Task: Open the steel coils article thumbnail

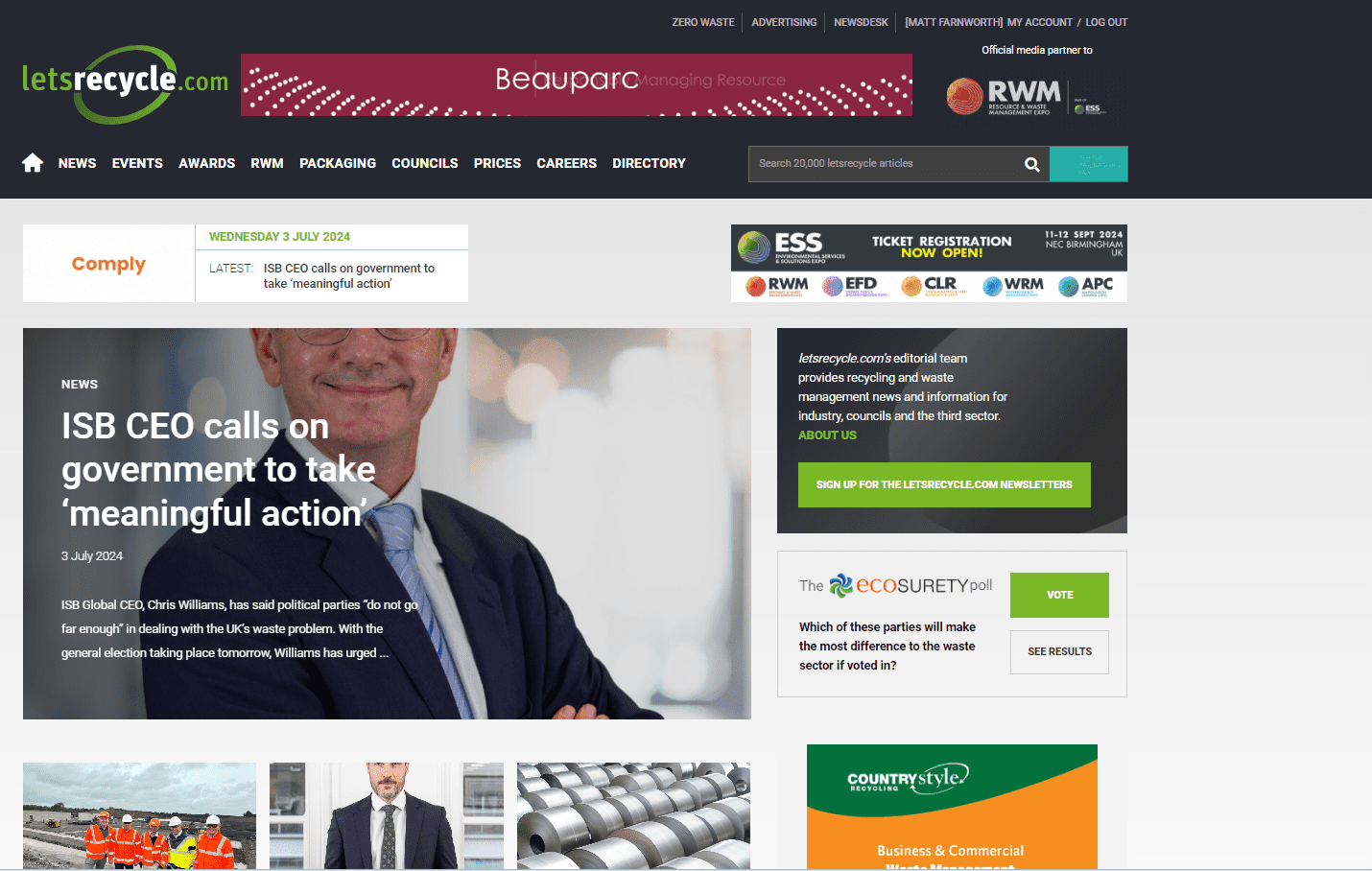Action: 633,816
